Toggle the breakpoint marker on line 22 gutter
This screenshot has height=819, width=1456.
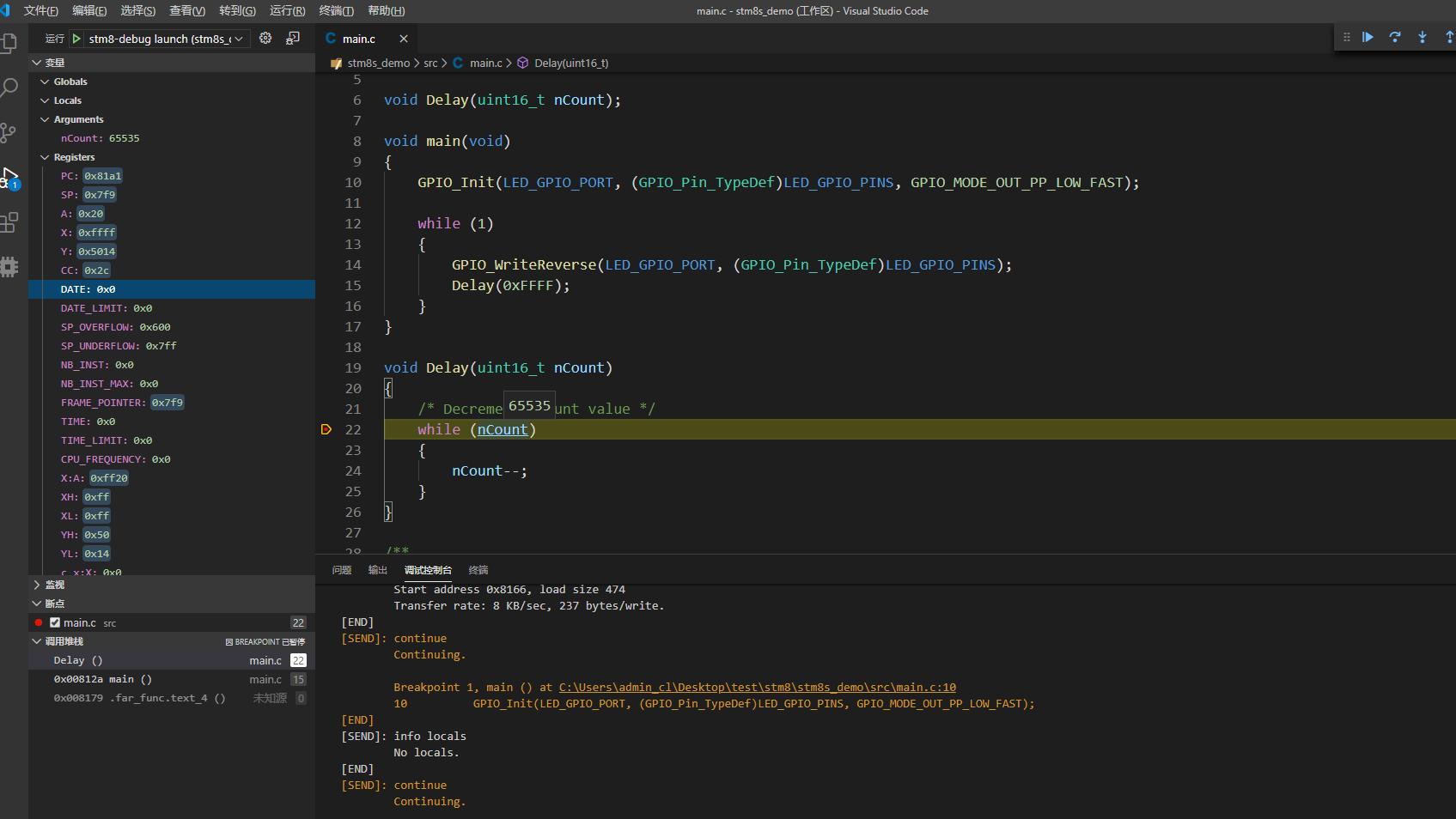coord(326,429)
